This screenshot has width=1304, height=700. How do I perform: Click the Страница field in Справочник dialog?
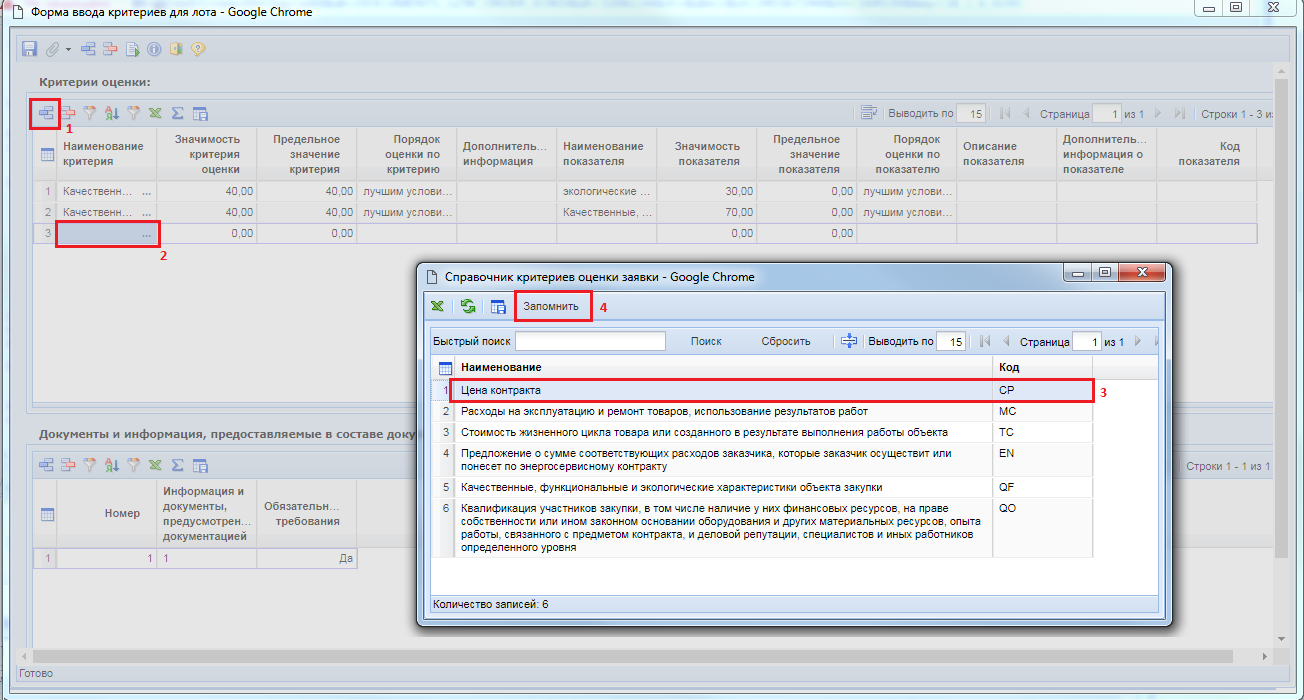point(1086,342)
